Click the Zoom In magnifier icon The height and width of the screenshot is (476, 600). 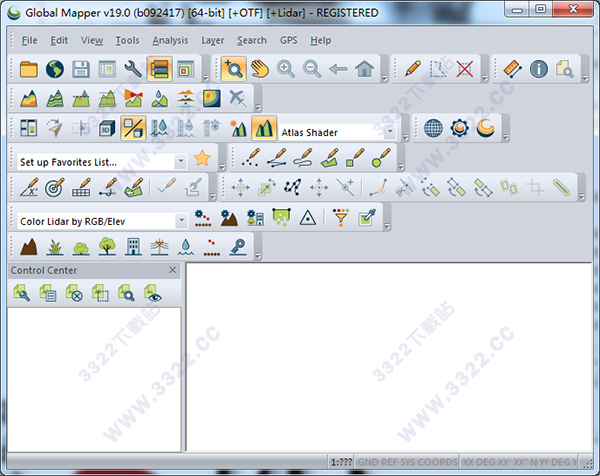(286, 69)
